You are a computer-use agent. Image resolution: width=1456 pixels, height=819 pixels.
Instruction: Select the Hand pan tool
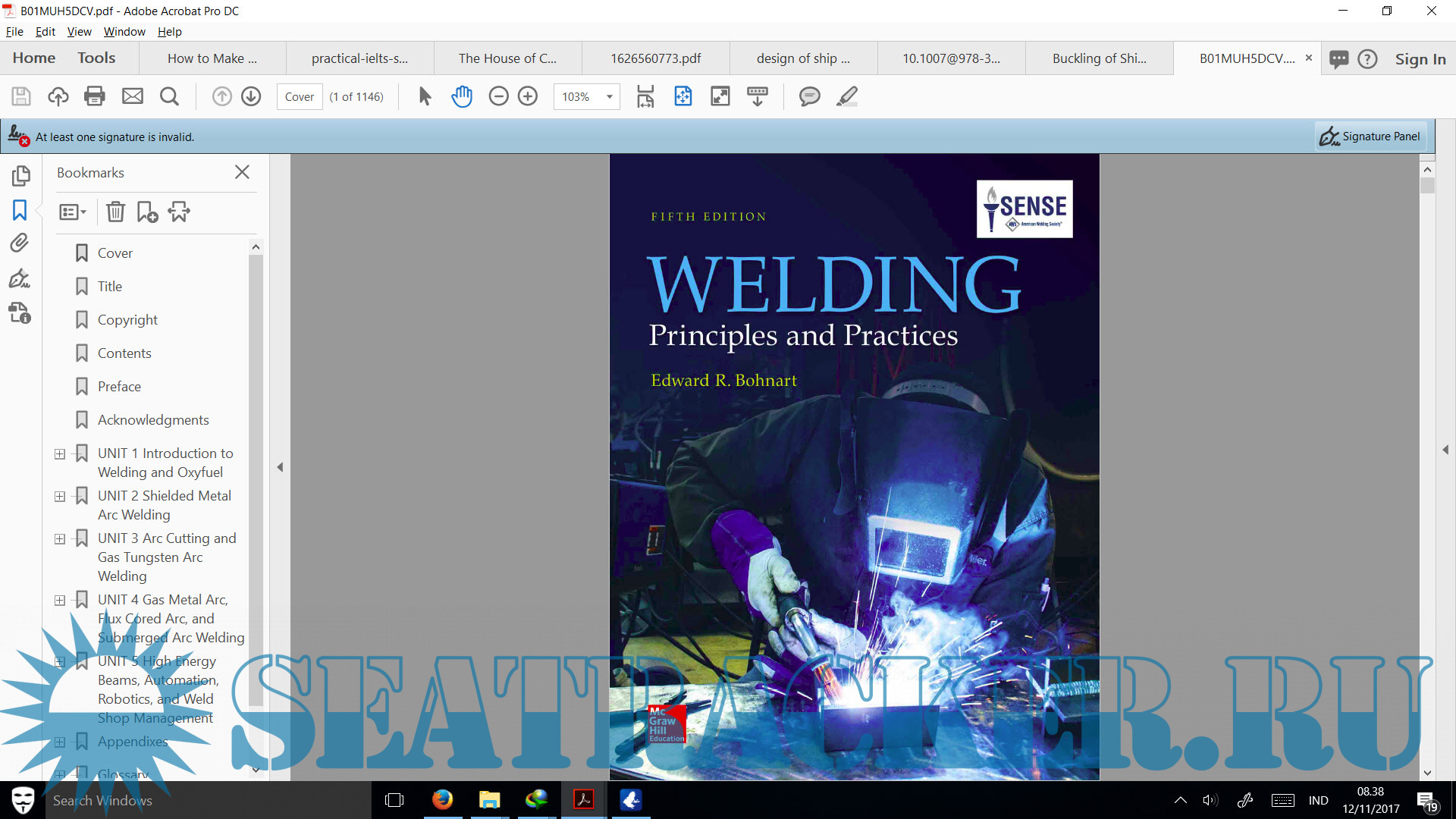point(461,96)
